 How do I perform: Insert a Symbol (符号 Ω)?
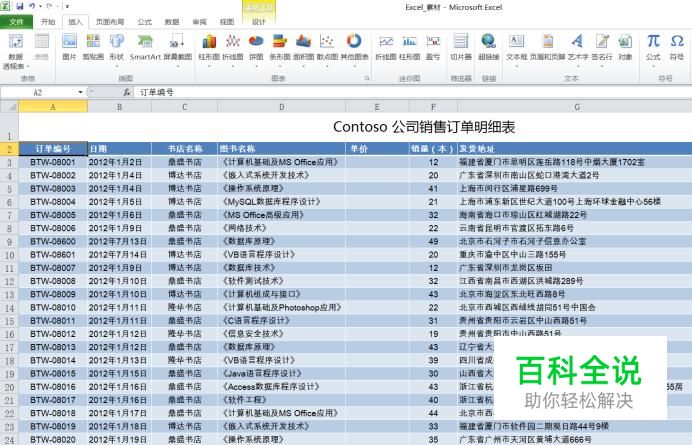point(677,47)
